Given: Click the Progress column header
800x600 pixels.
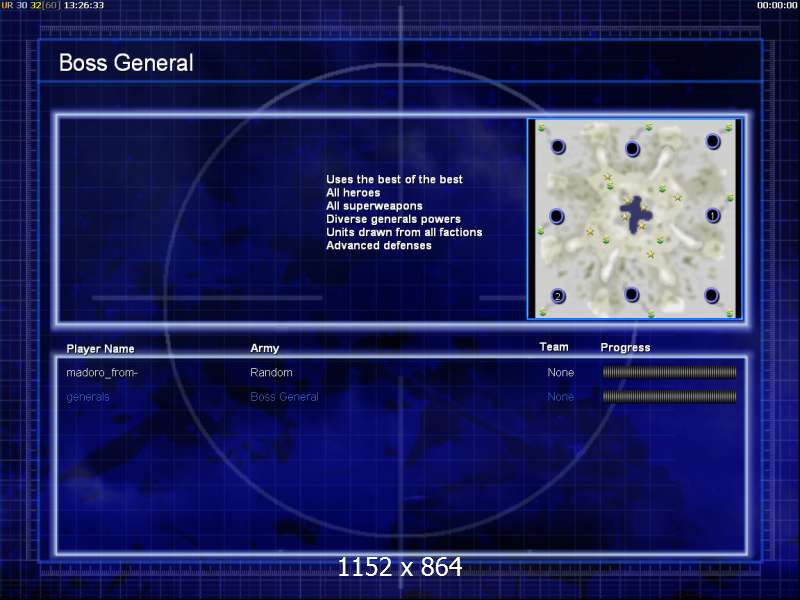Looking at the screenshot, I should [626, 348].
